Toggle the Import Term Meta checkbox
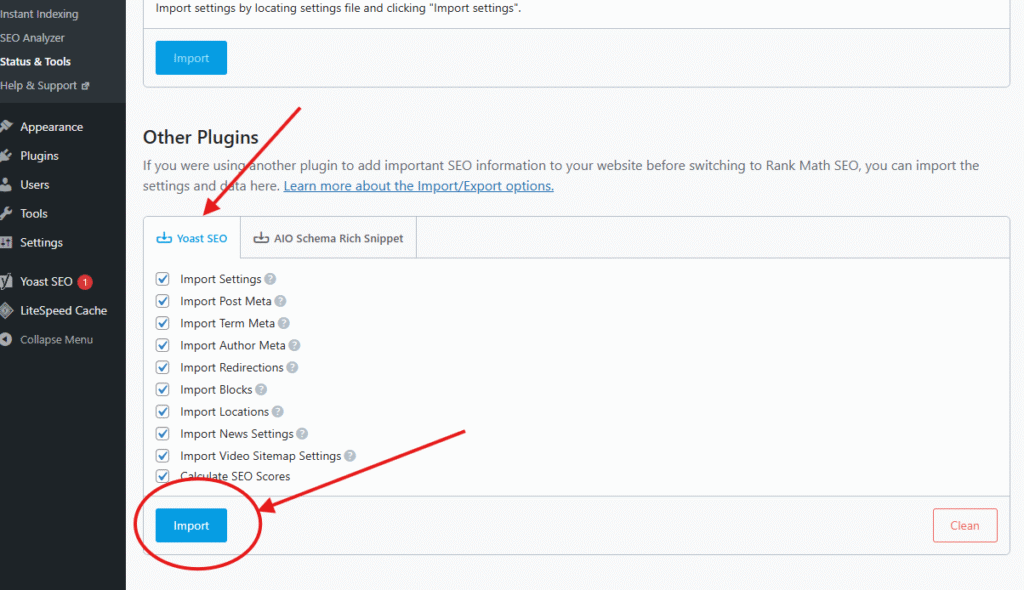 tap(163, 323)
